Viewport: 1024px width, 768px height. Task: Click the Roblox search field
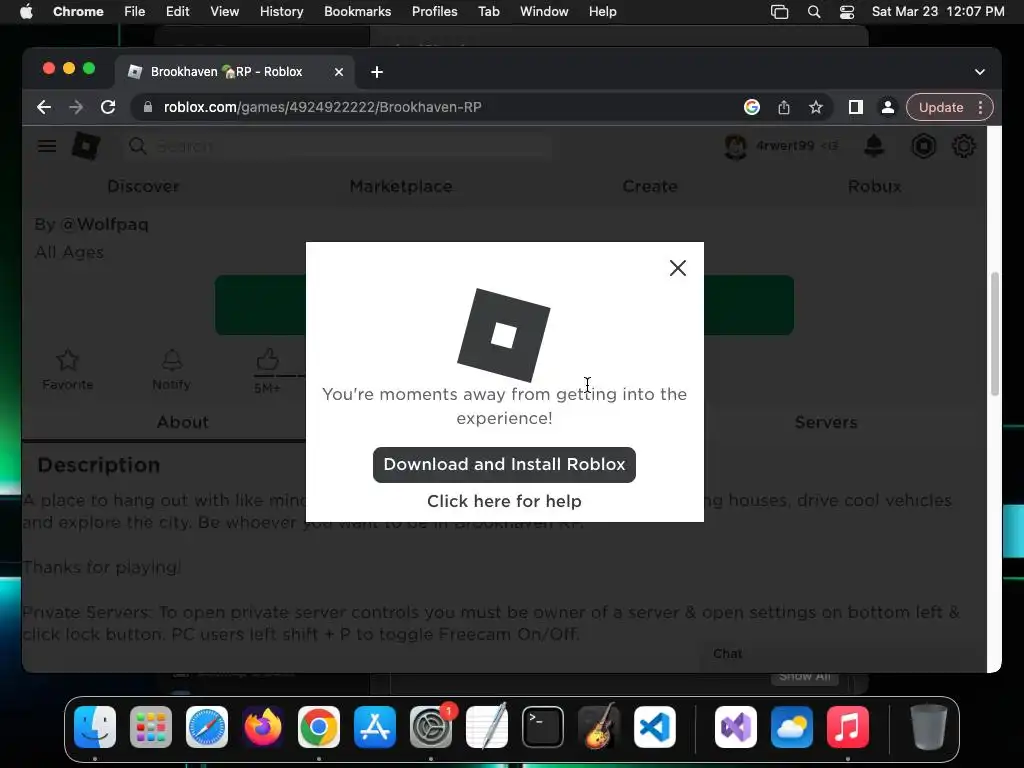338,146
